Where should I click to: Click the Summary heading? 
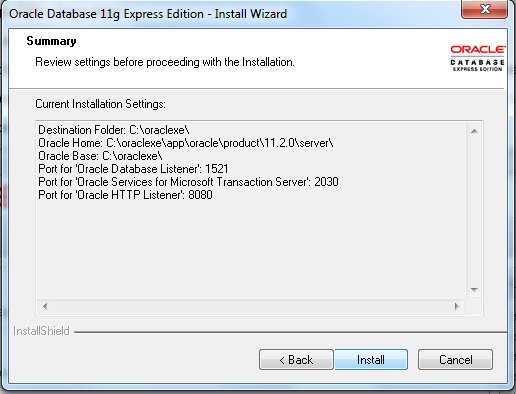pos(51,41)
